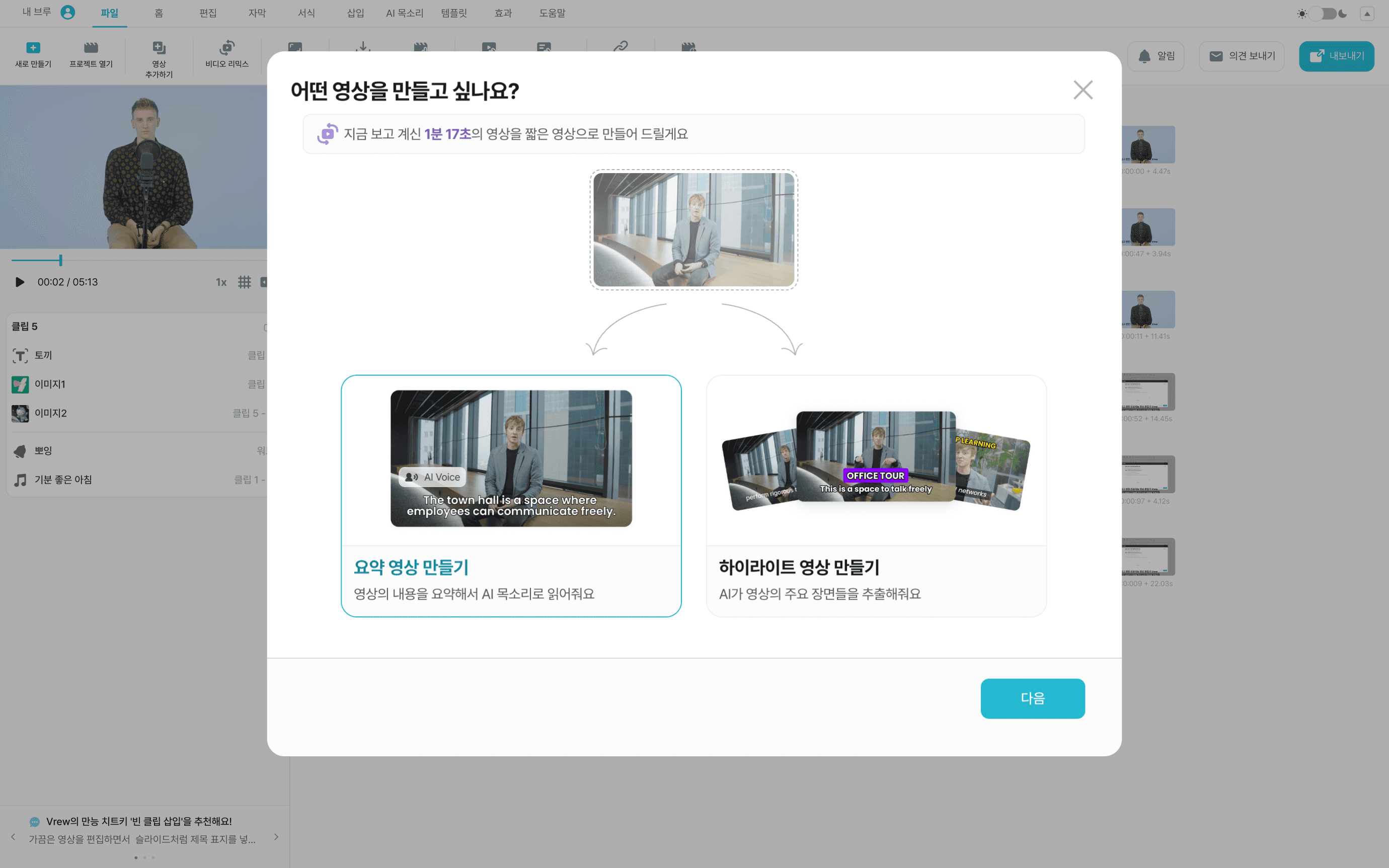Click the 내 브루 profile avatar icon
Viewport: 1389px width, 868px height.
(x=68, y=12)
